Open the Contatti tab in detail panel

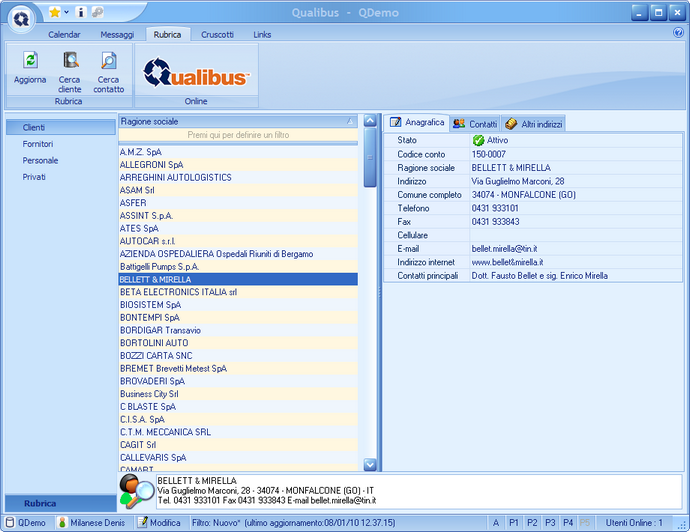point(475,123)
